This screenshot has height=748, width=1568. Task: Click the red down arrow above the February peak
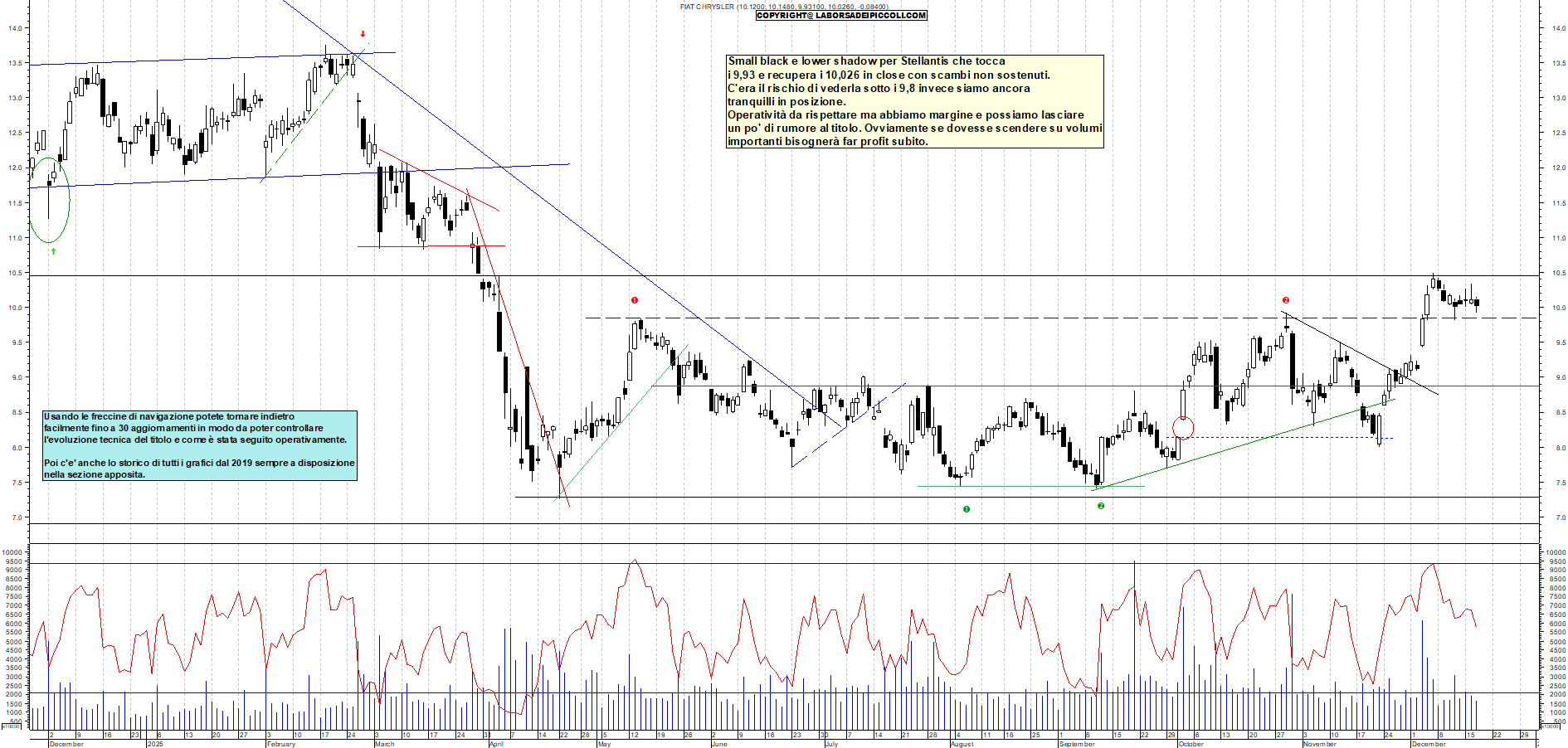363,34
